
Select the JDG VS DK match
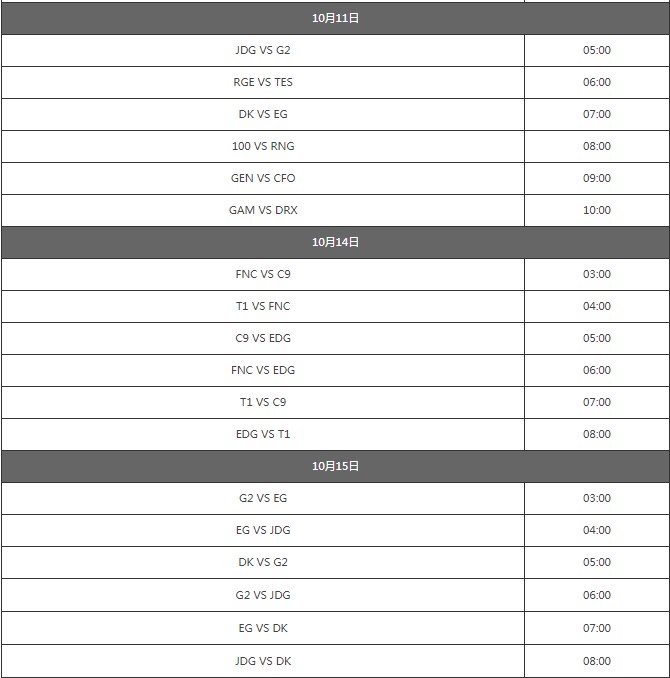pos(263,661)
